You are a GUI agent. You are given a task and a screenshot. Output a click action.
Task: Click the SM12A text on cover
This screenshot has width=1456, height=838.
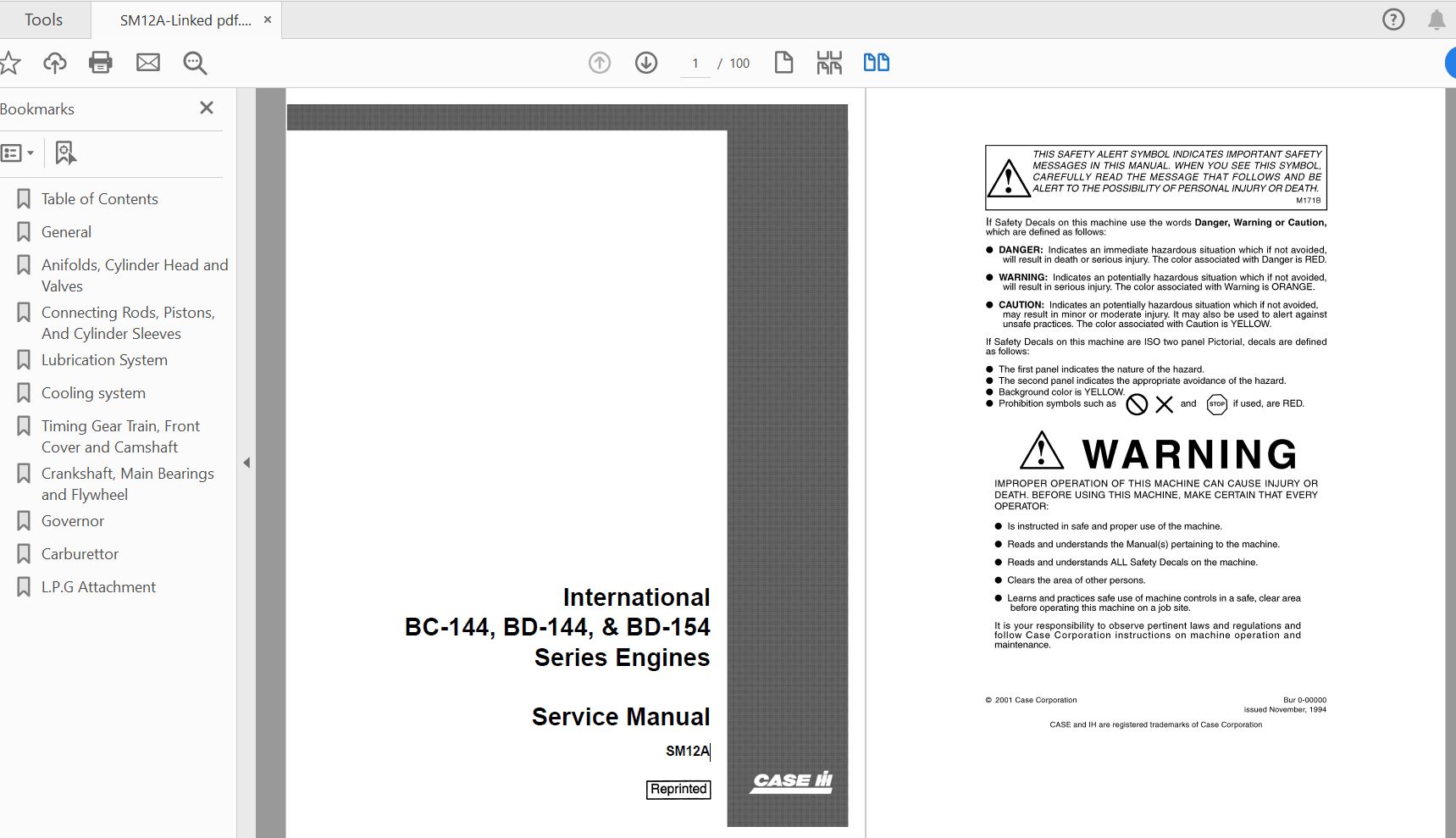(688, 751)
